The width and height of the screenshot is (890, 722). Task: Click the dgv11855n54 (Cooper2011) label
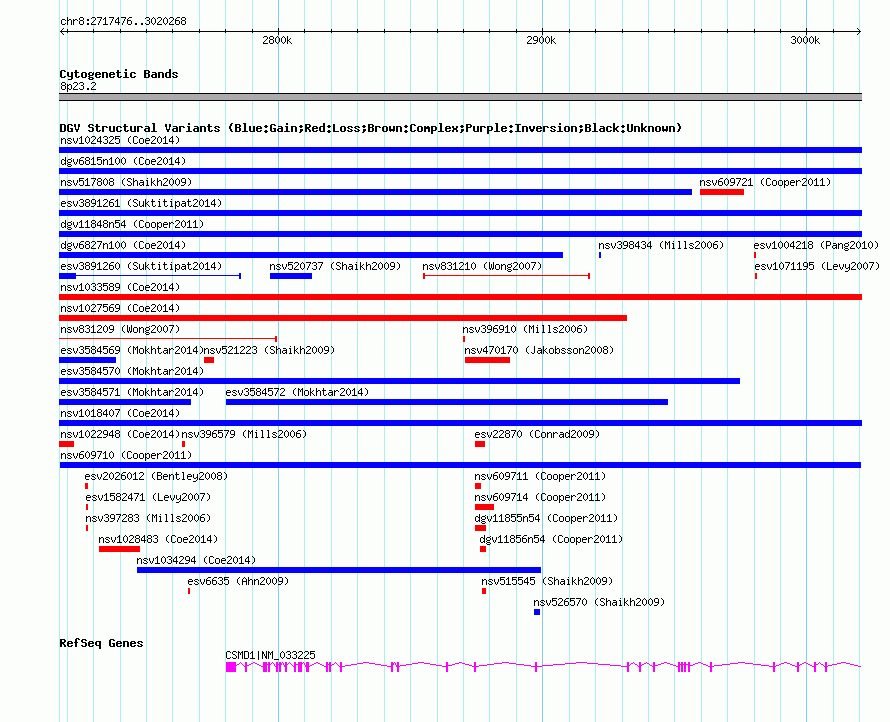coord(546,518)
